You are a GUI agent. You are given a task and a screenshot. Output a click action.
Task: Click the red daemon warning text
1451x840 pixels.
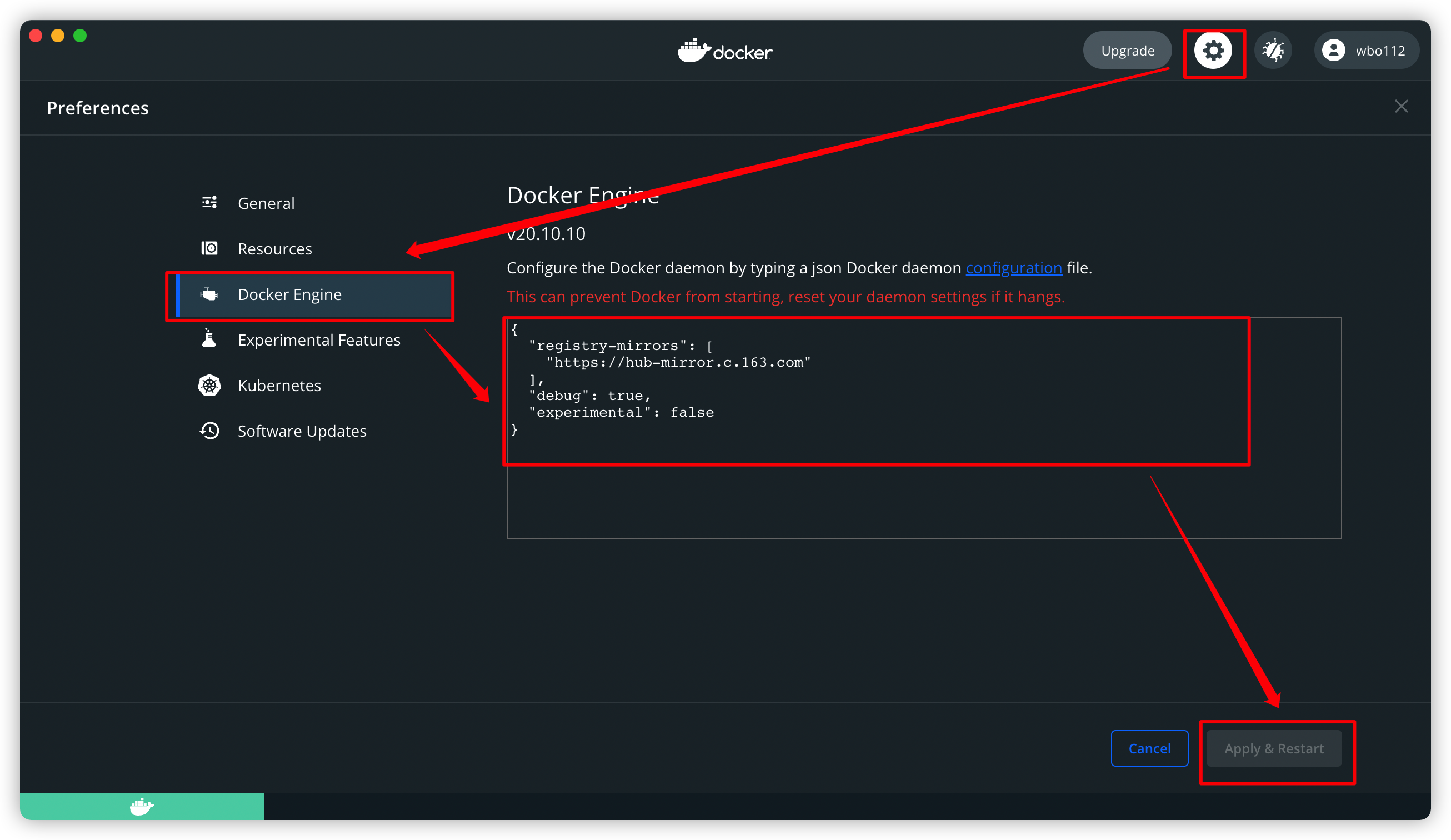785,297
